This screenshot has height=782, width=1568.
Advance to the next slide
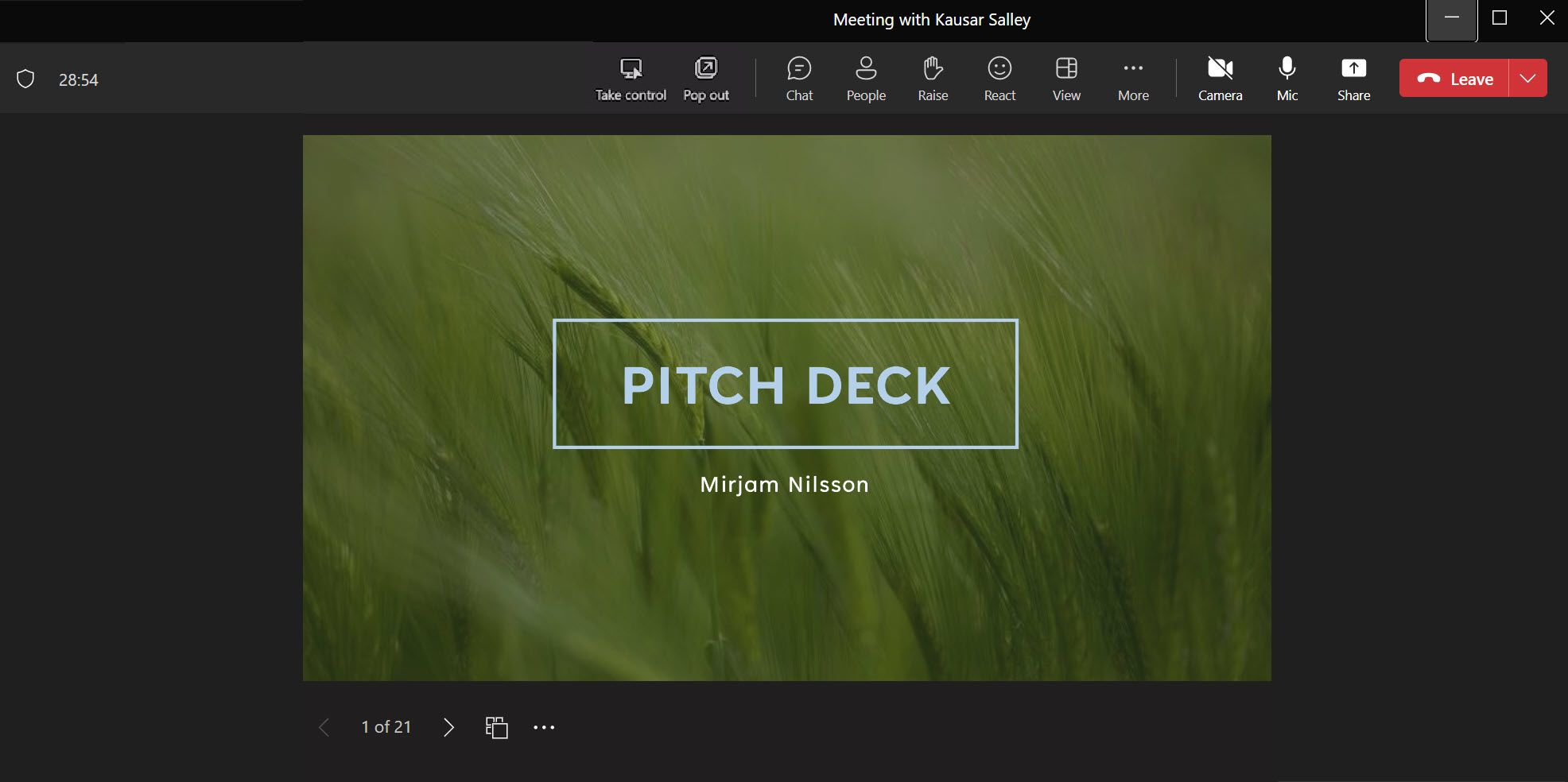448,726
